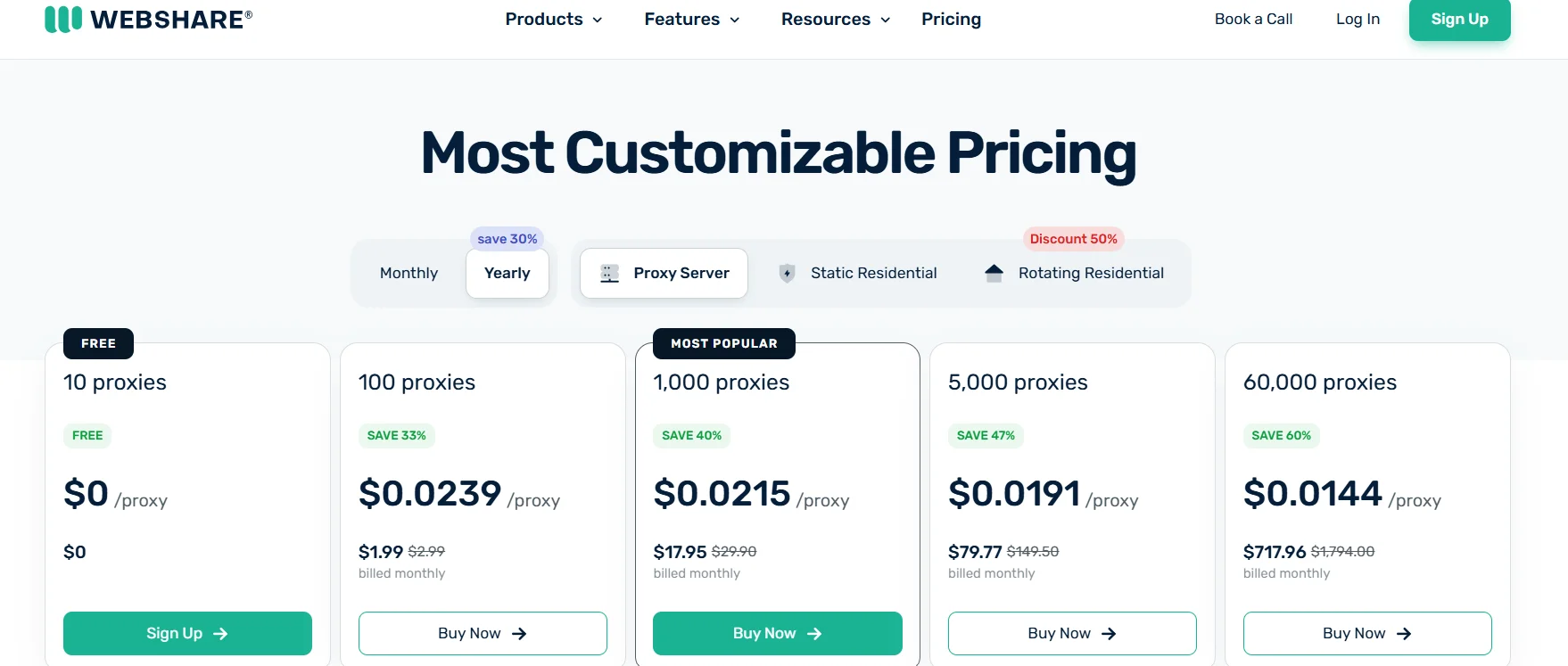Click the arrow icon on 100 proxies Buy Now
Viewport: 1568px width, 666px height.
(x=519, y=634)
